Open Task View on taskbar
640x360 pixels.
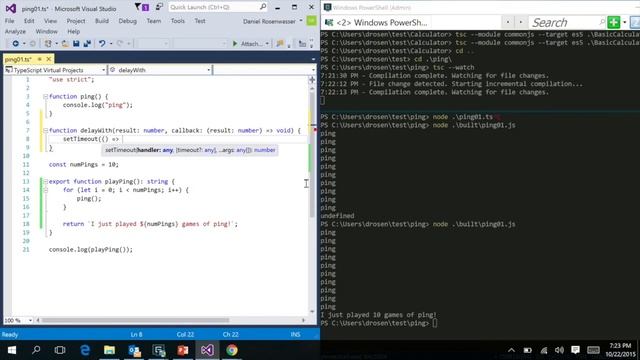point(60,350)
